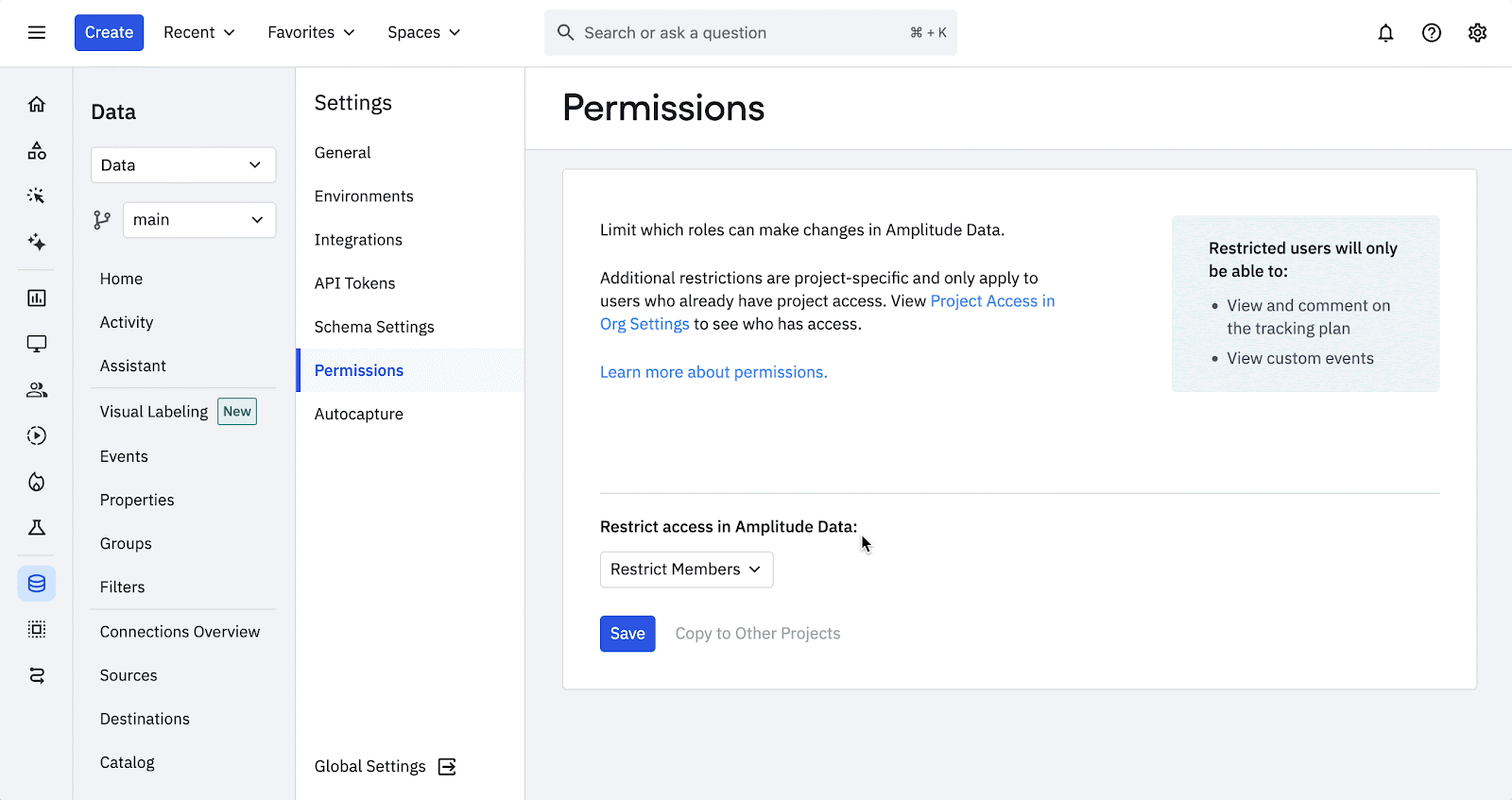The height and width of the screenshot is (800, 1512).
Task: Open Catalog in Data sidebar
Action: pyautogui.click(x=128, y=762)
